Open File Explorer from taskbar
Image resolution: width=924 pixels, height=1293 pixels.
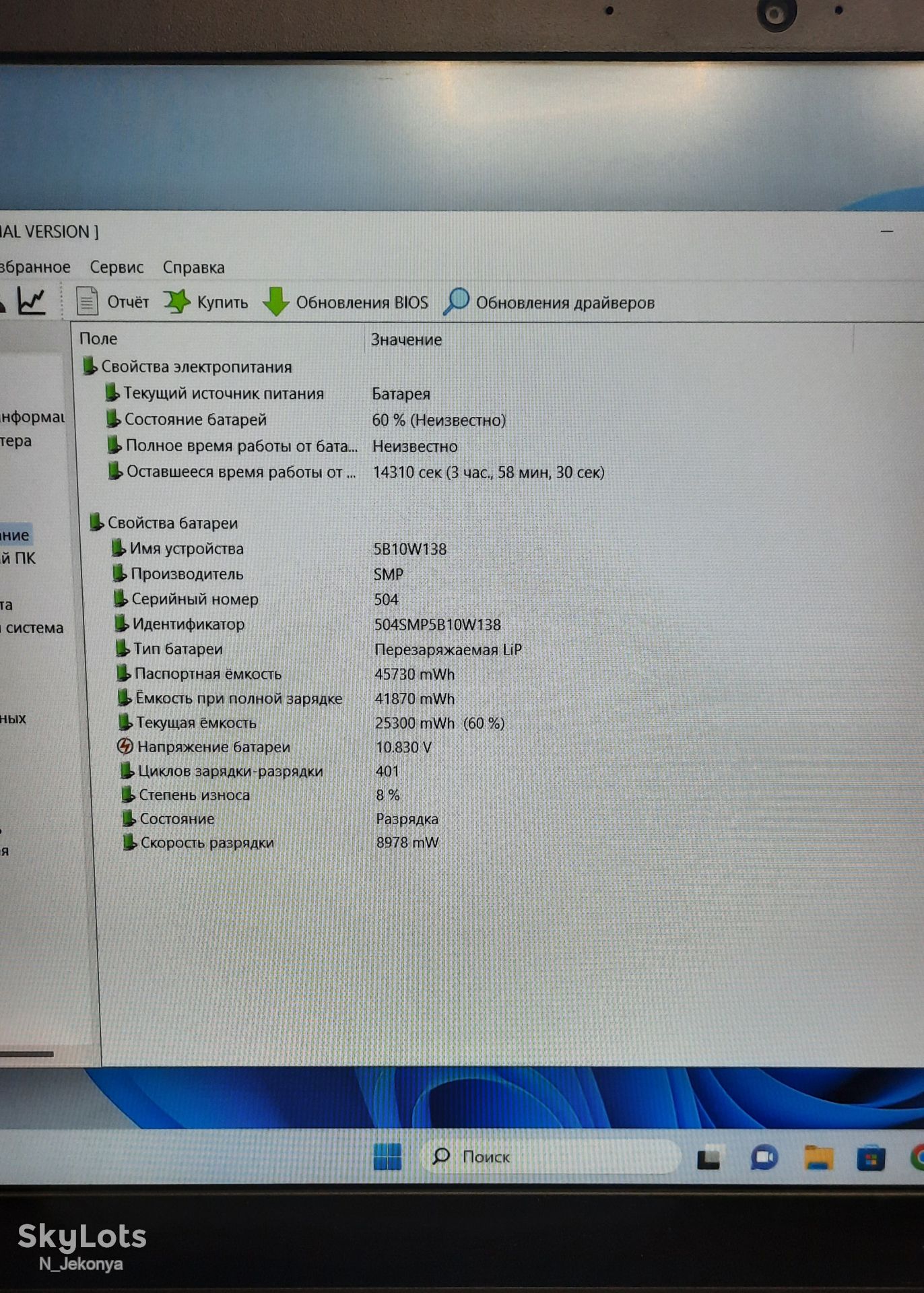click(x=818, y=1158)
